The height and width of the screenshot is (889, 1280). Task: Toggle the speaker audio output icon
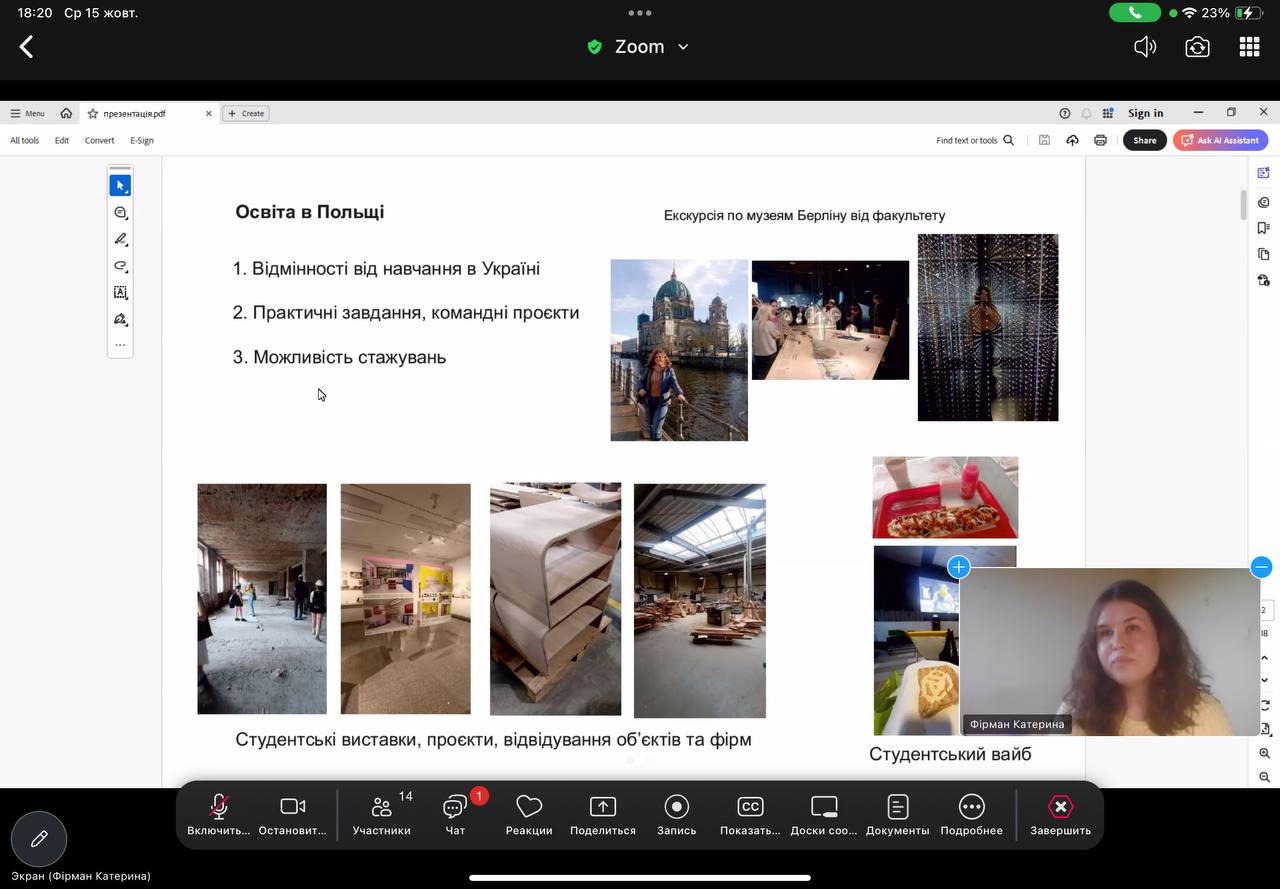[1145, 47]
